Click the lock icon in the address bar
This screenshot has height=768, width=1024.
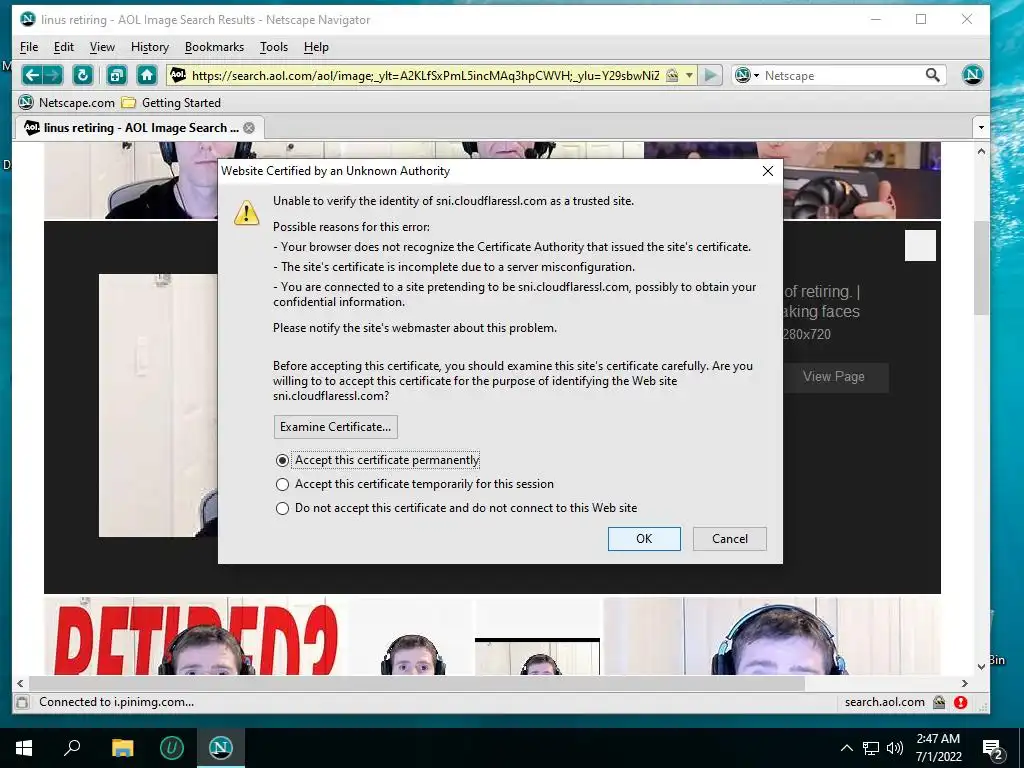[672, 76]
